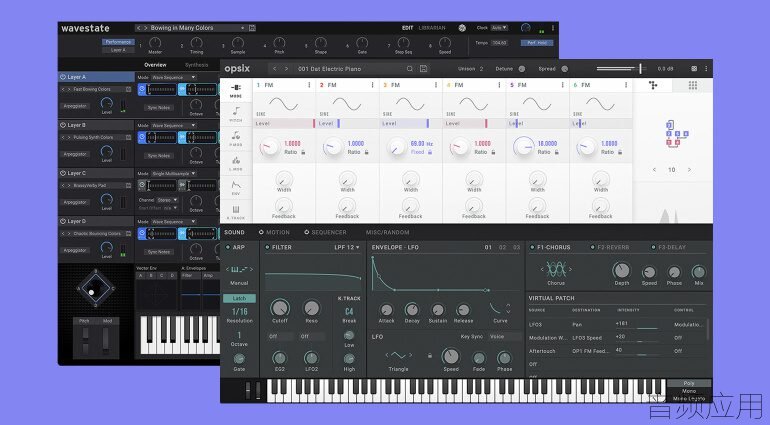Image resolution: width=770 pixels, height=425 pixels.
Task: Click the opsix pitch bend wheel
Action: [x=248, y=390]
